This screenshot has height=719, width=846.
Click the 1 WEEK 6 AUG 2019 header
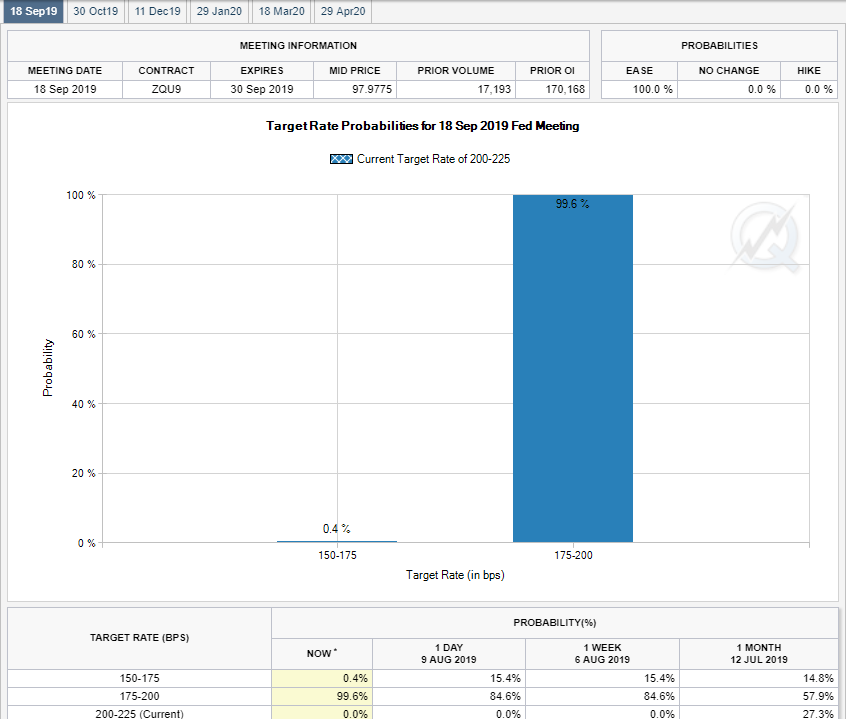point(602,653)
